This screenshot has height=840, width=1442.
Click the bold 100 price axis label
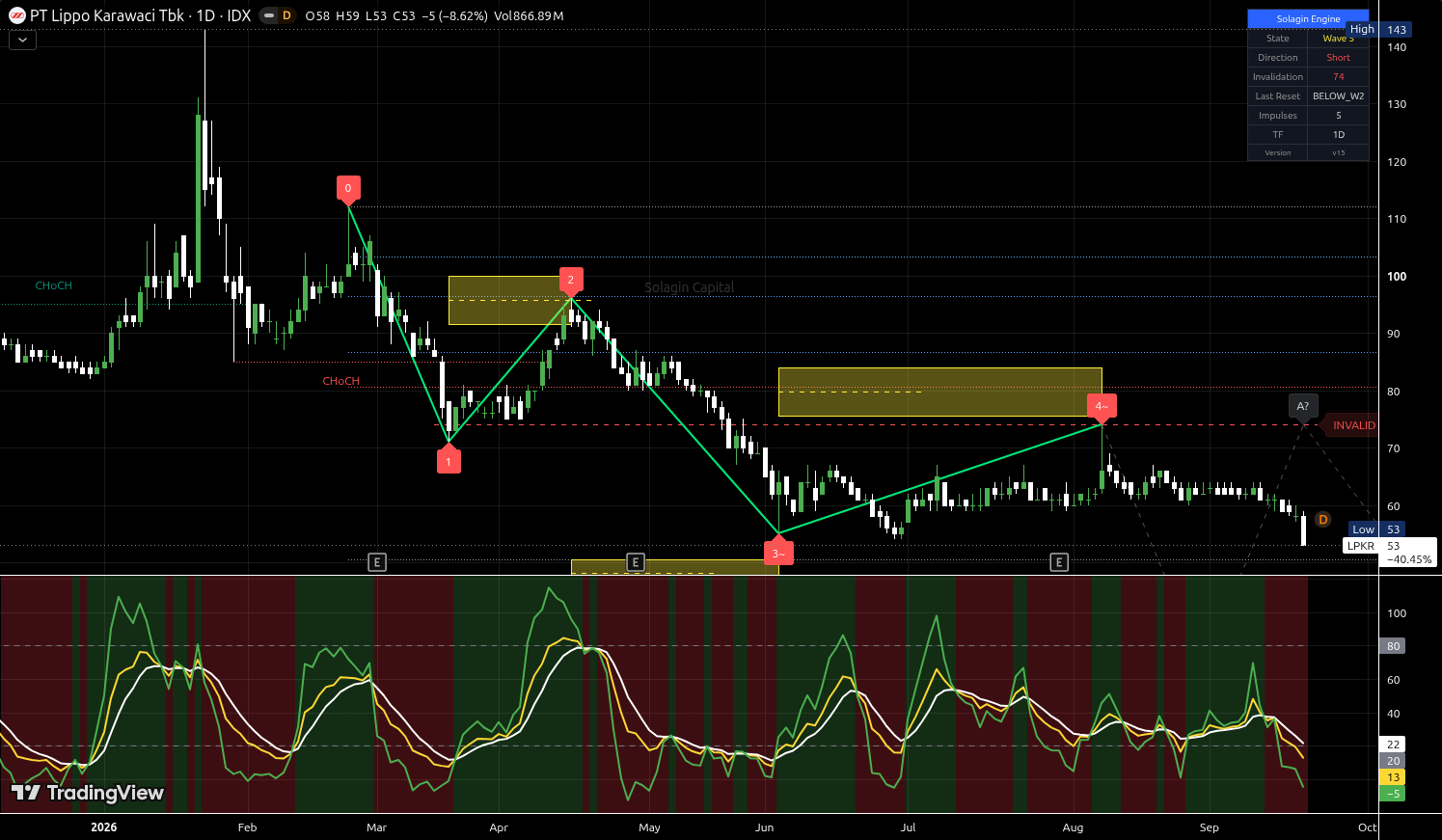coord(1397,276)
